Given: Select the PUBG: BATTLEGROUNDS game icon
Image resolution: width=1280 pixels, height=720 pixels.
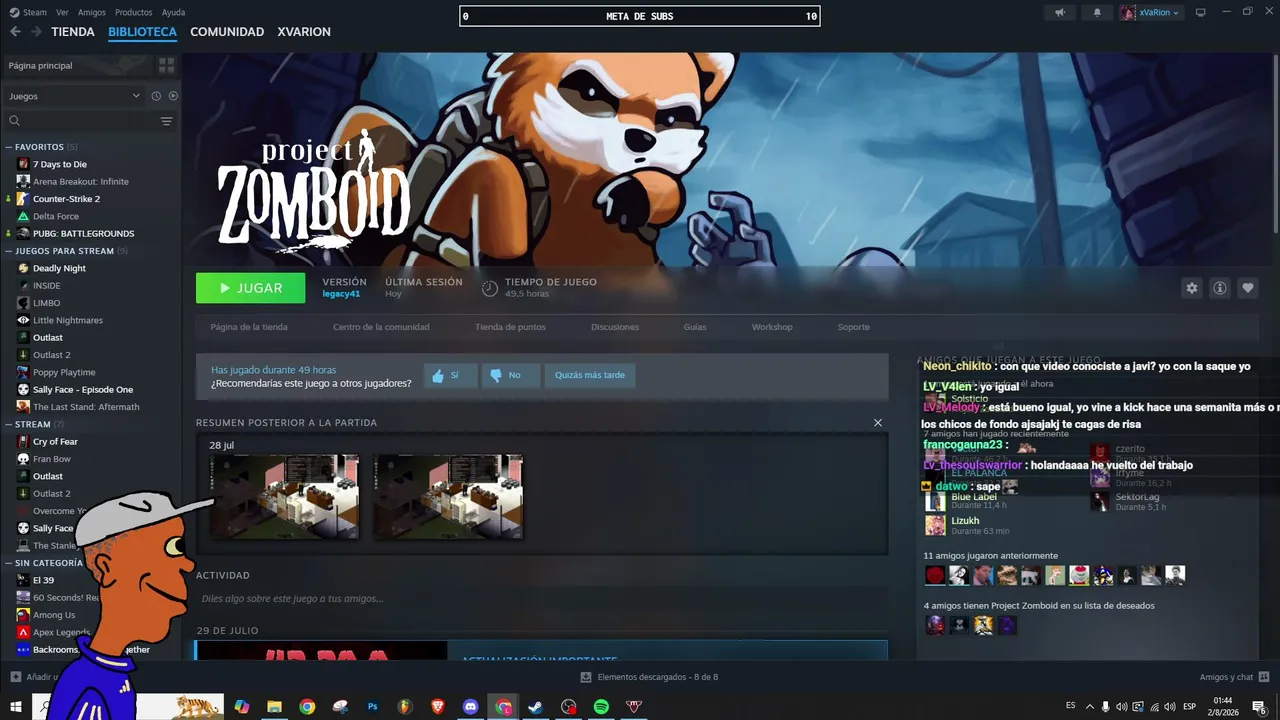Looking at the screenshot, I should 23,233.
